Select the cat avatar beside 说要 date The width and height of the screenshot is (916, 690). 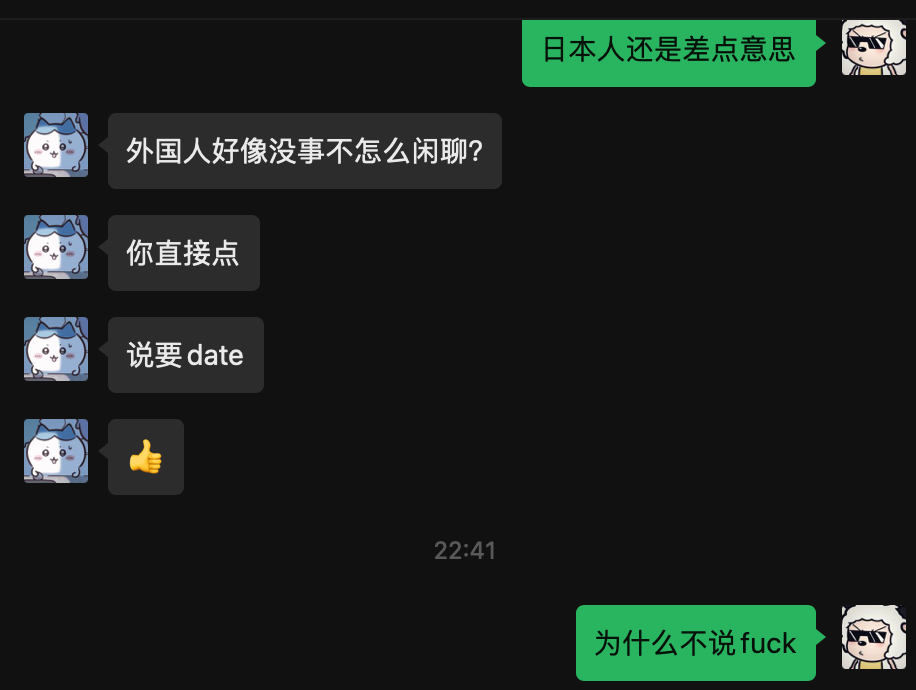click(x=56, y=349)
